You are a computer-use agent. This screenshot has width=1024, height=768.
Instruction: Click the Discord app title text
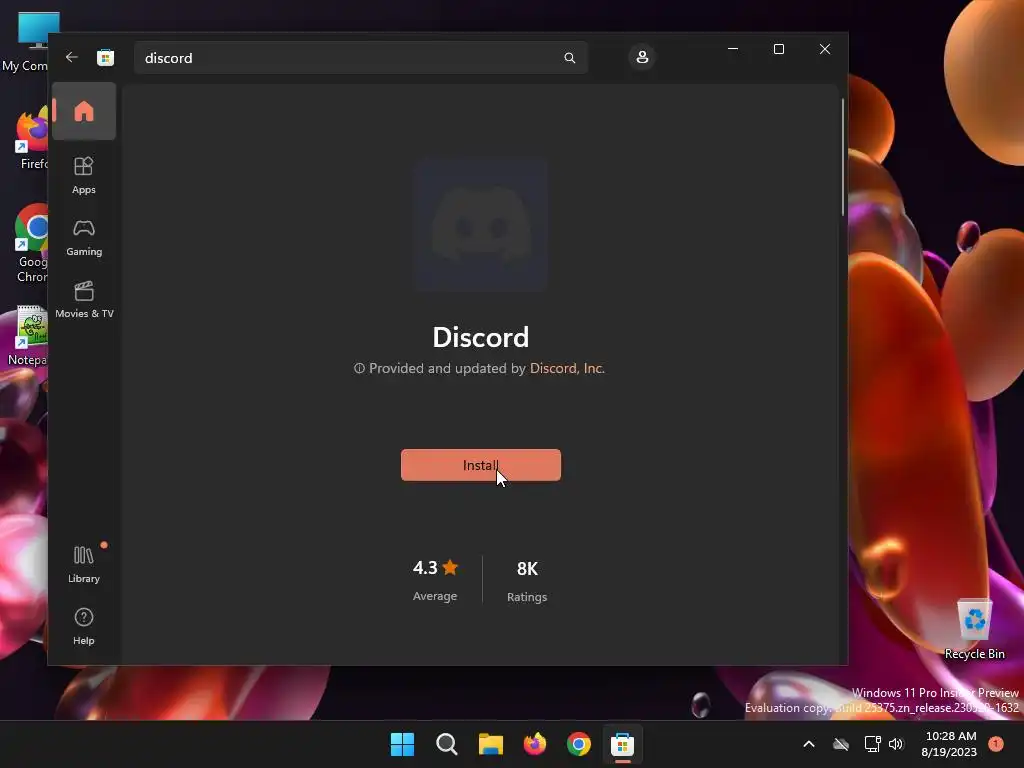click(x=481, y=338)
